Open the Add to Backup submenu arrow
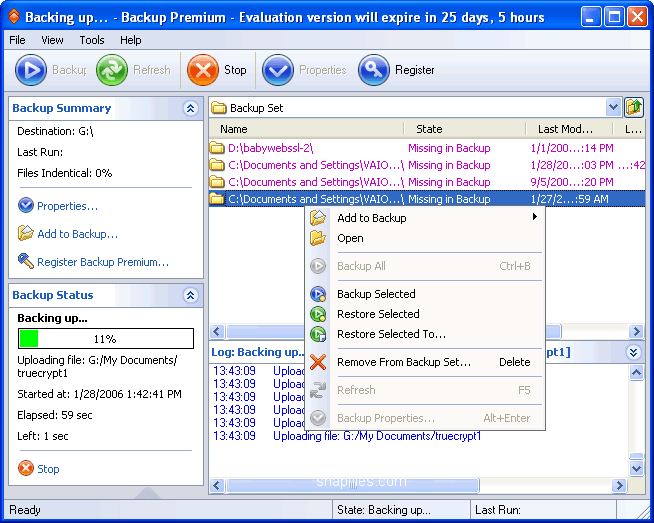 pyautogui.click(x=534, y=217)
